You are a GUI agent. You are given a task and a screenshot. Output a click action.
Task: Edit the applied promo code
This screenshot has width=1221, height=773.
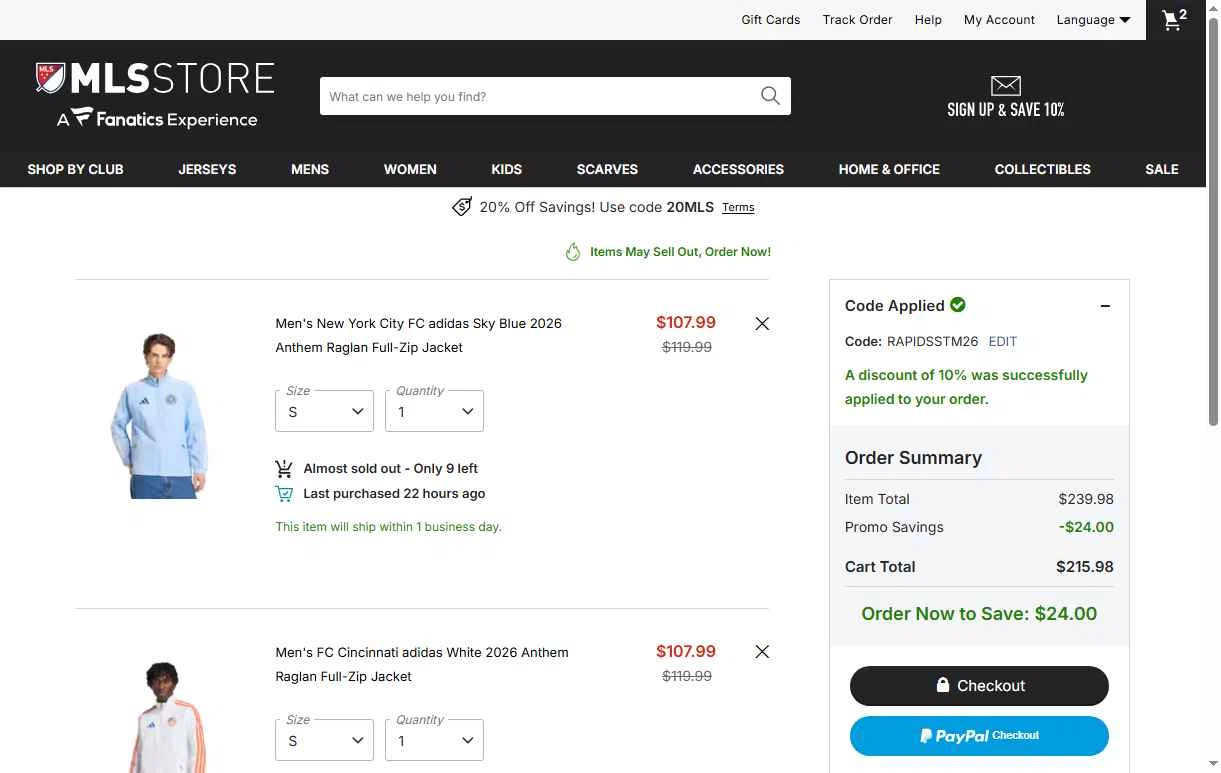click(x=1002, y=341)
